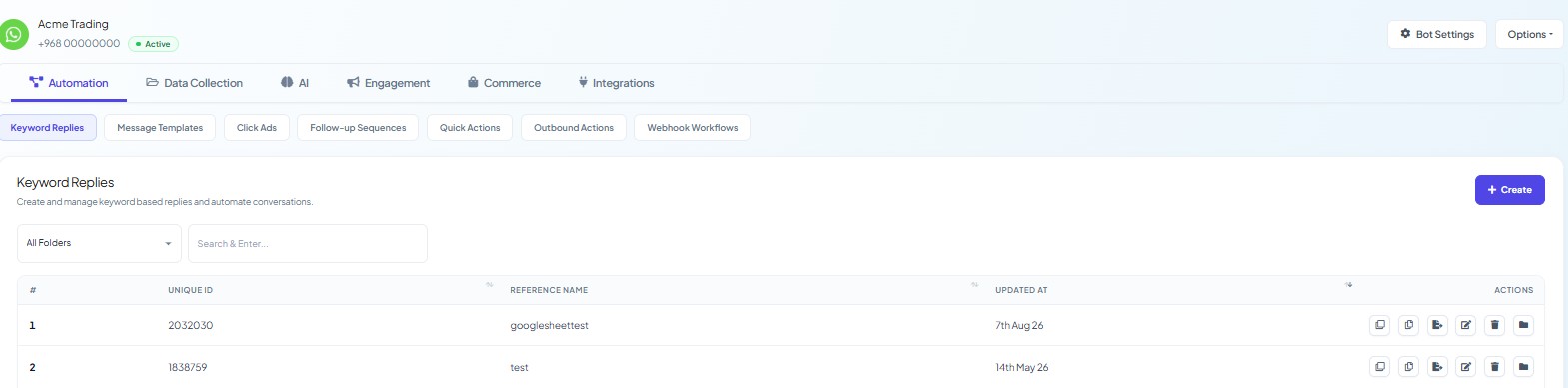1568x388 pixels.
Task: Edit the googlesheettest reply
Action: 1466,325
